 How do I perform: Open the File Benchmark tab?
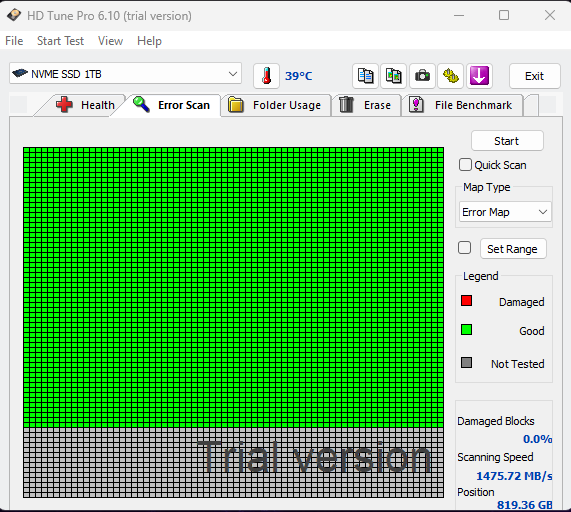(462, 105)
